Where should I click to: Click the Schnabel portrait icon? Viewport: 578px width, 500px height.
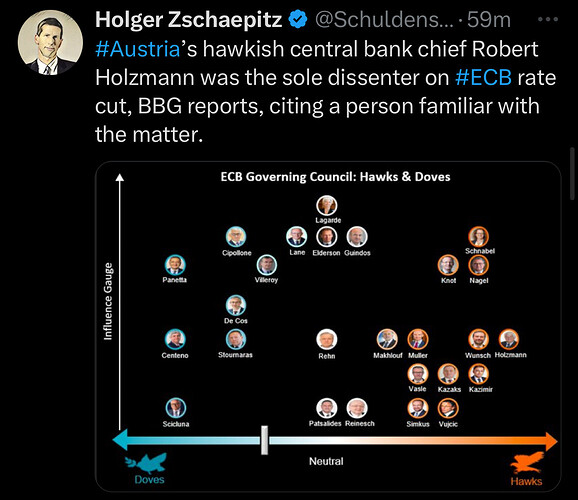tap(478, 236)
